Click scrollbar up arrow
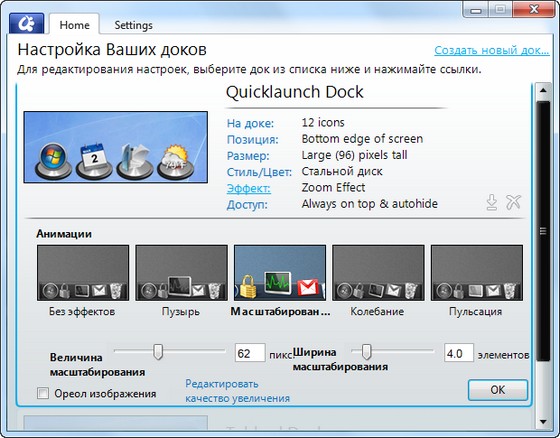 point(543,90)
